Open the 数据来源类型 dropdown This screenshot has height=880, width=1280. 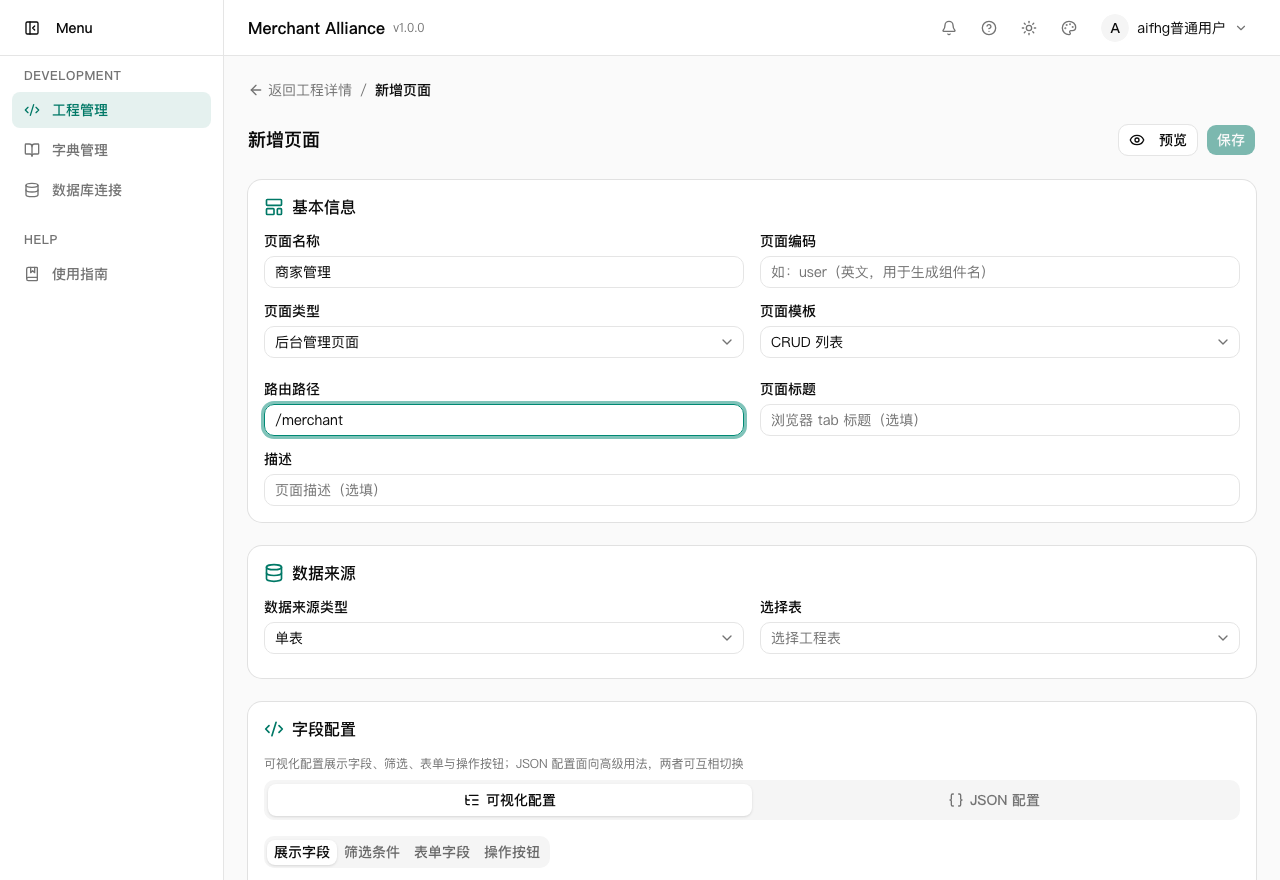pos(504,638)
